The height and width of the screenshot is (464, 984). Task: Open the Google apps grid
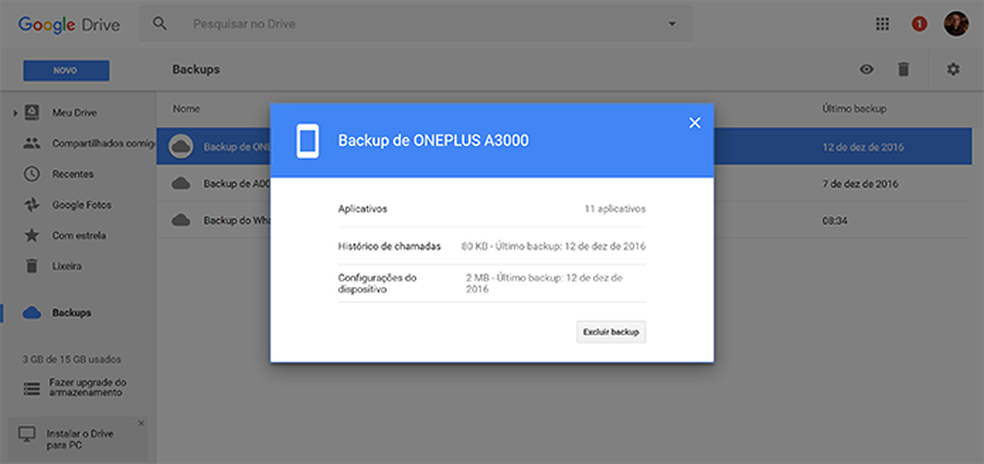(882, 24)
